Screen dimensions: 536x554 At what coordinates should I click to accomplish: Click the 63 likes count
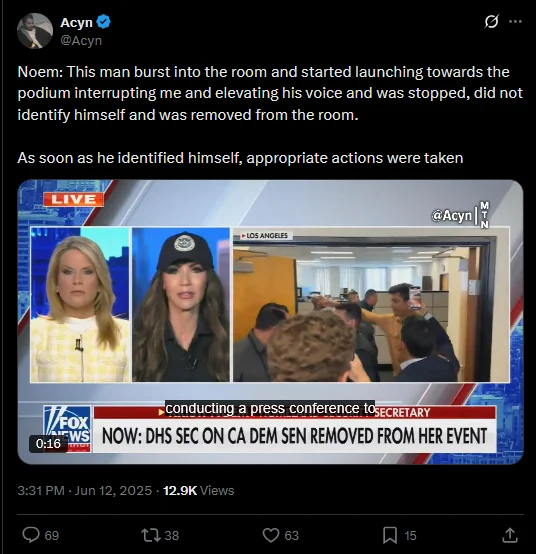291,536
